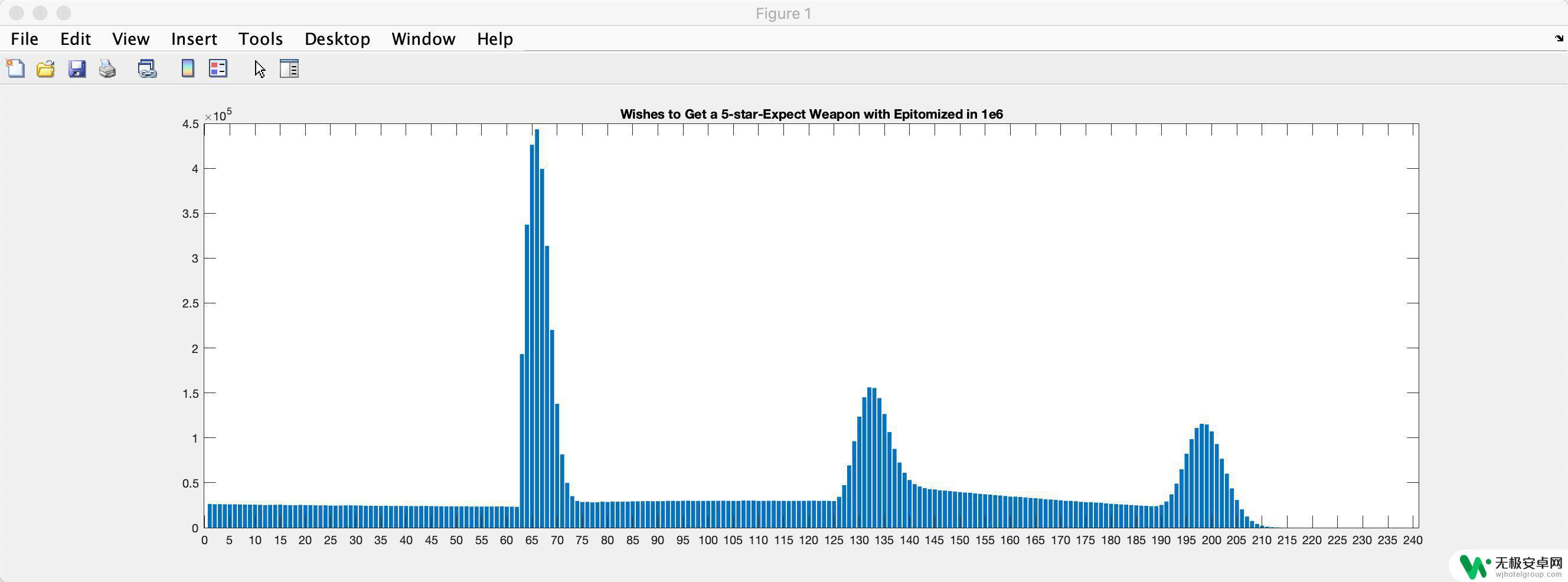Click the plot title 'Wishes to Get a 5-star-Expect Weapon'

coord(811,114)
